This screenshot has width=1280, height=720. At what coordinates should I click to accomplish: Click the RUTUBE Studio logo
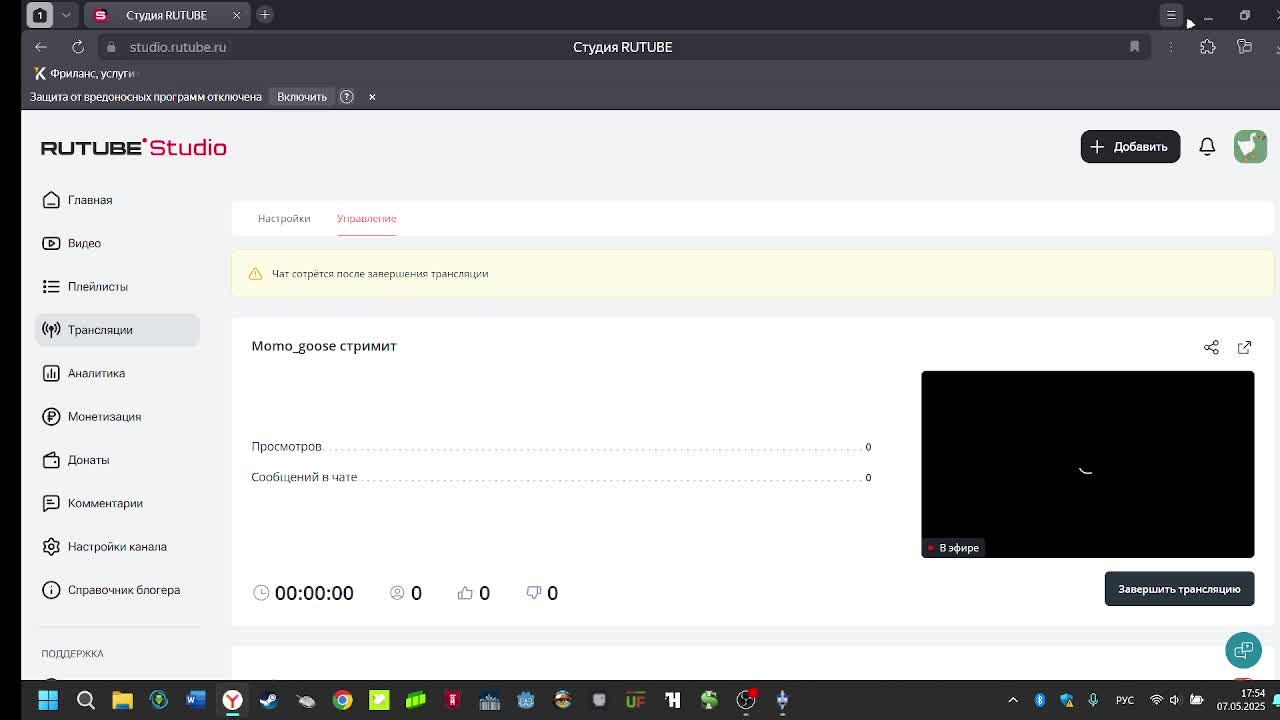point(134,147)
